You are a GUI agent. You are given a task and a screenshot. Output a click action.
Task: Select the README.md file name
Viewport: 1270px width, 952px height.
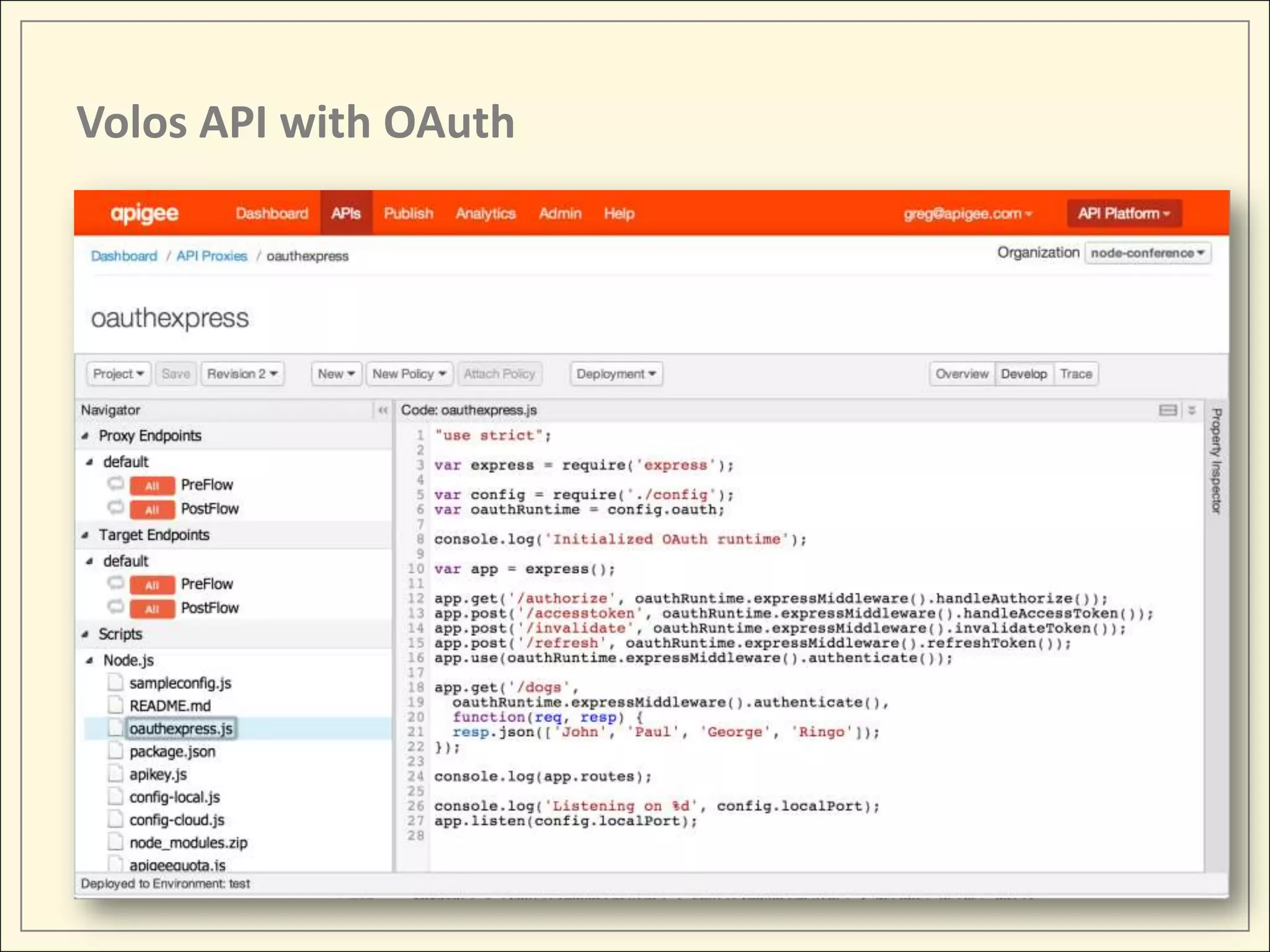[170, 706]
